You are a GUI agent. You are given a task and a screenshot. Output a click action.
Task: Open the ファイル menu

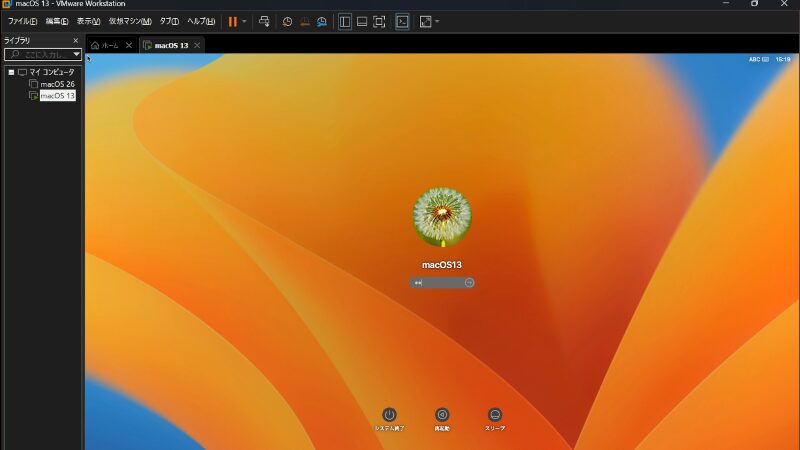point(22,21)
